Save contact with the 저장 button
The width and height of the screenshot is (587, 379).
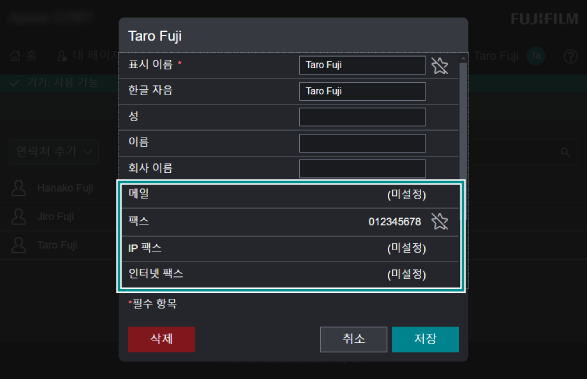(x=425, y=339)
